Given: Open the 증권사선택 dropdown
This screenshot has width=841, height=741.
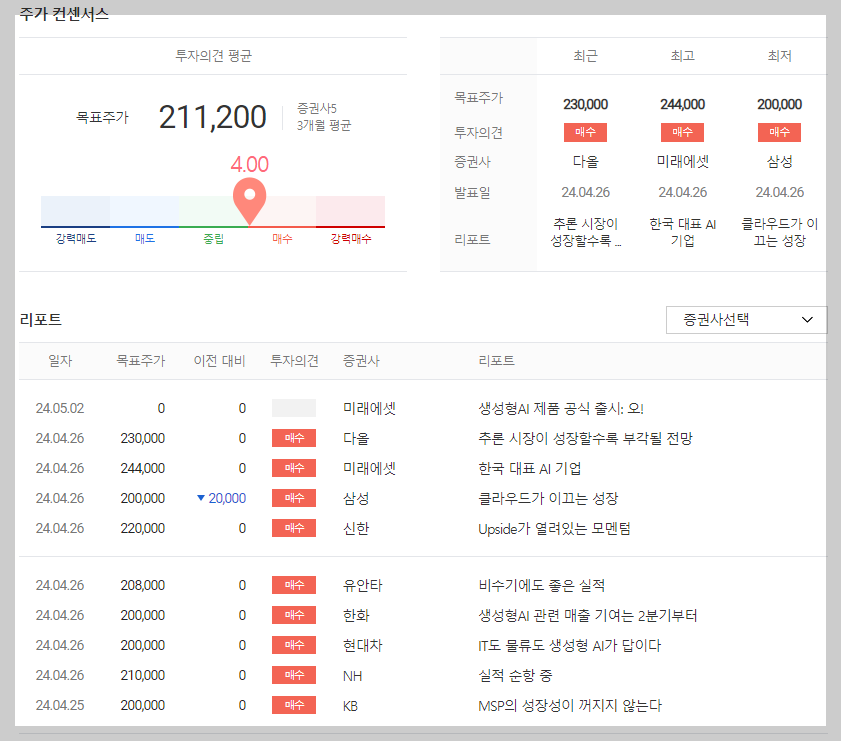Looking at the screenshot, I should (x=746, y=320).
